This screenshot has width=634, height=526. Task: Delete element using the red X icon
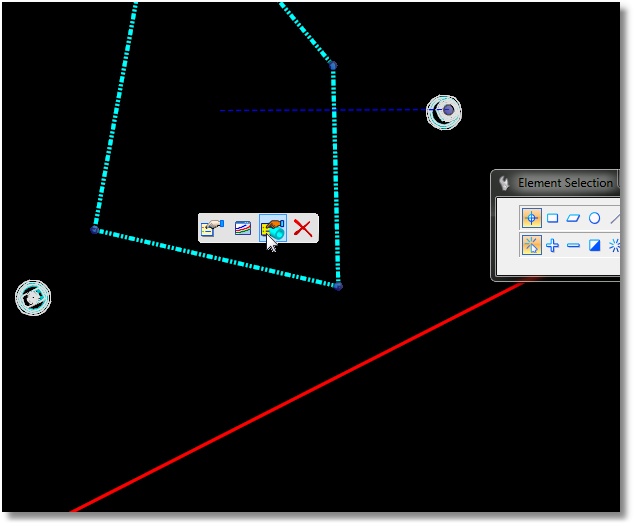(303, 228)
